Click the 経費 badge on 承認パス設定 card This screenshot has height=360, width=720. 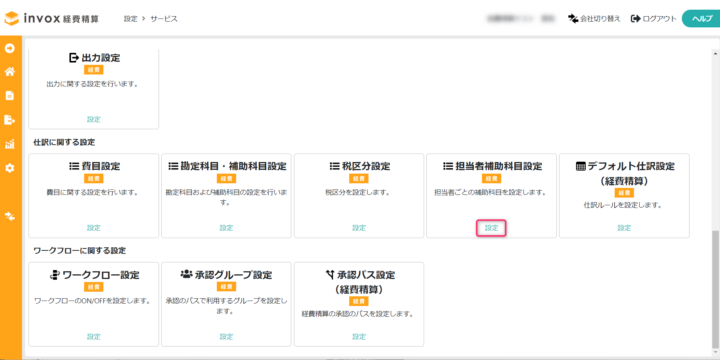tap(359, 301)
